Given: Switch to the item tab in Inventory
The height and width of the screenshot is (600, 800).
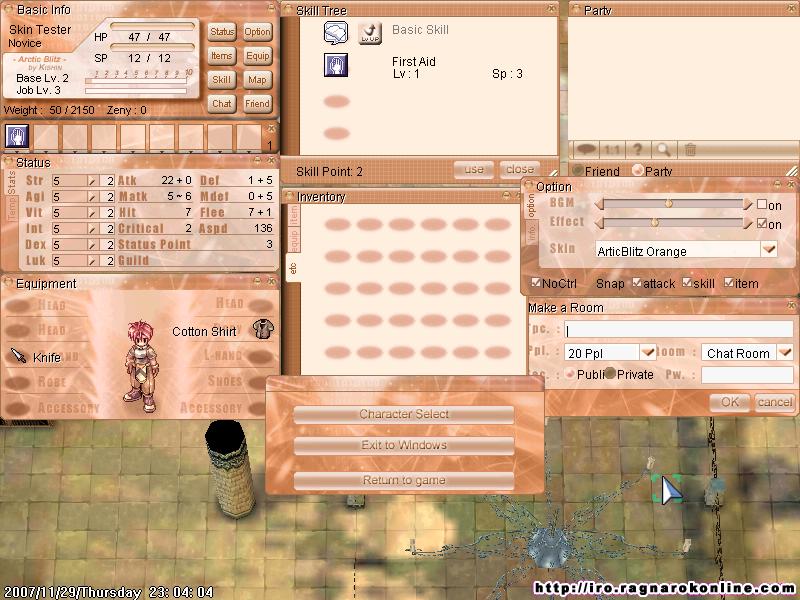Looking at the screenshot, I should point(294,215).
